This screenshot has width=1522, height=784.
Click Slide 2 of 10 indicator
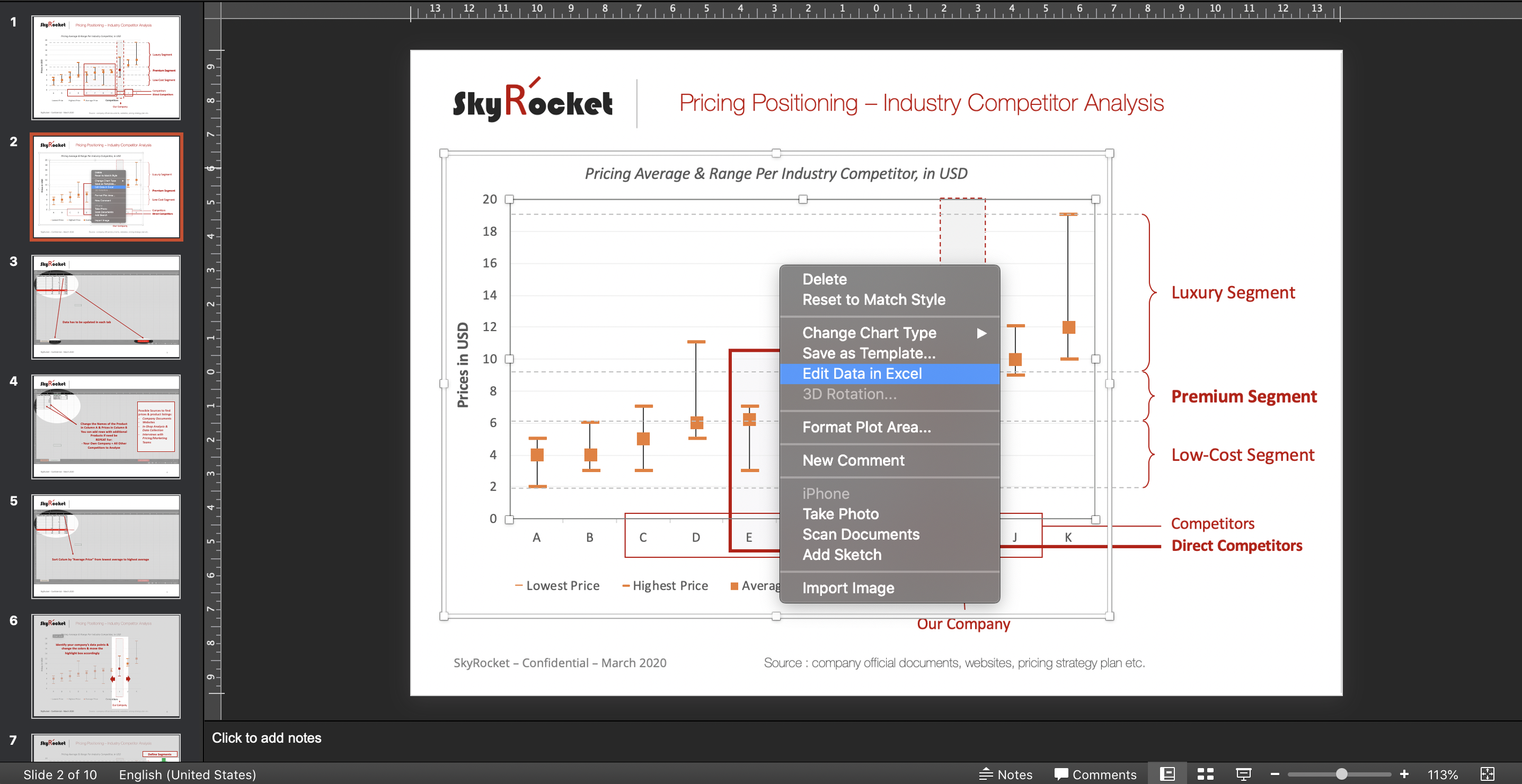tap(60, 774)
